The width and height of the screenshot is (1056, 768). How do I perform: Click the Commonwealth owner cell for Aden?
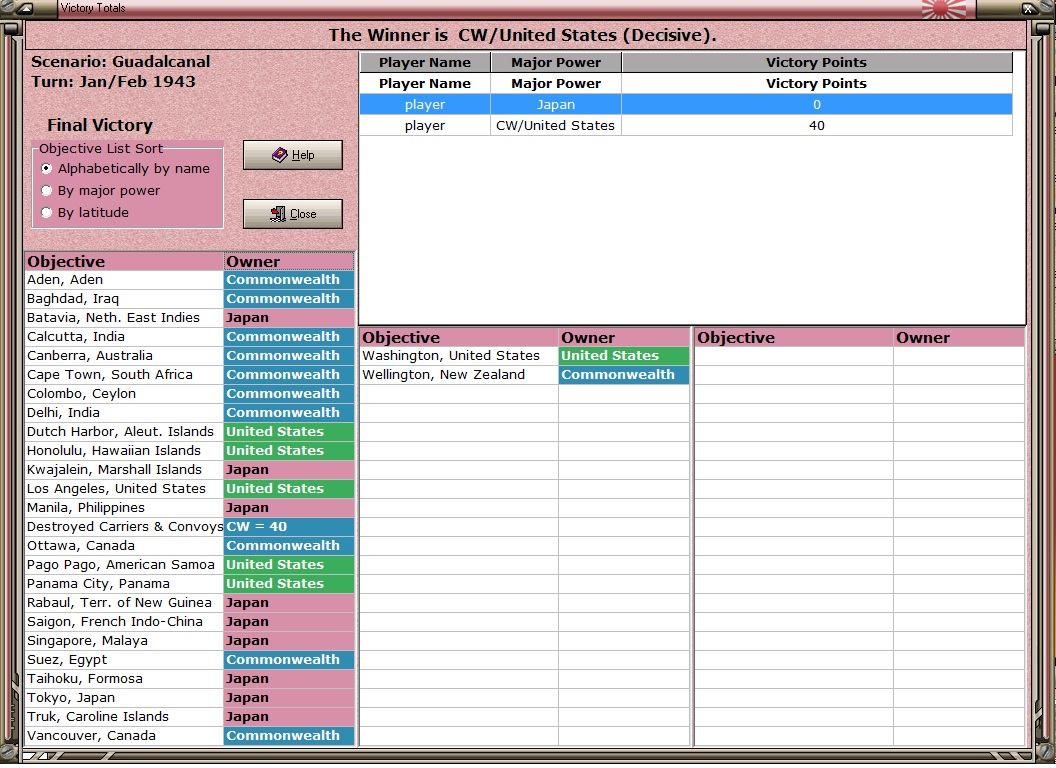point(289,280)
